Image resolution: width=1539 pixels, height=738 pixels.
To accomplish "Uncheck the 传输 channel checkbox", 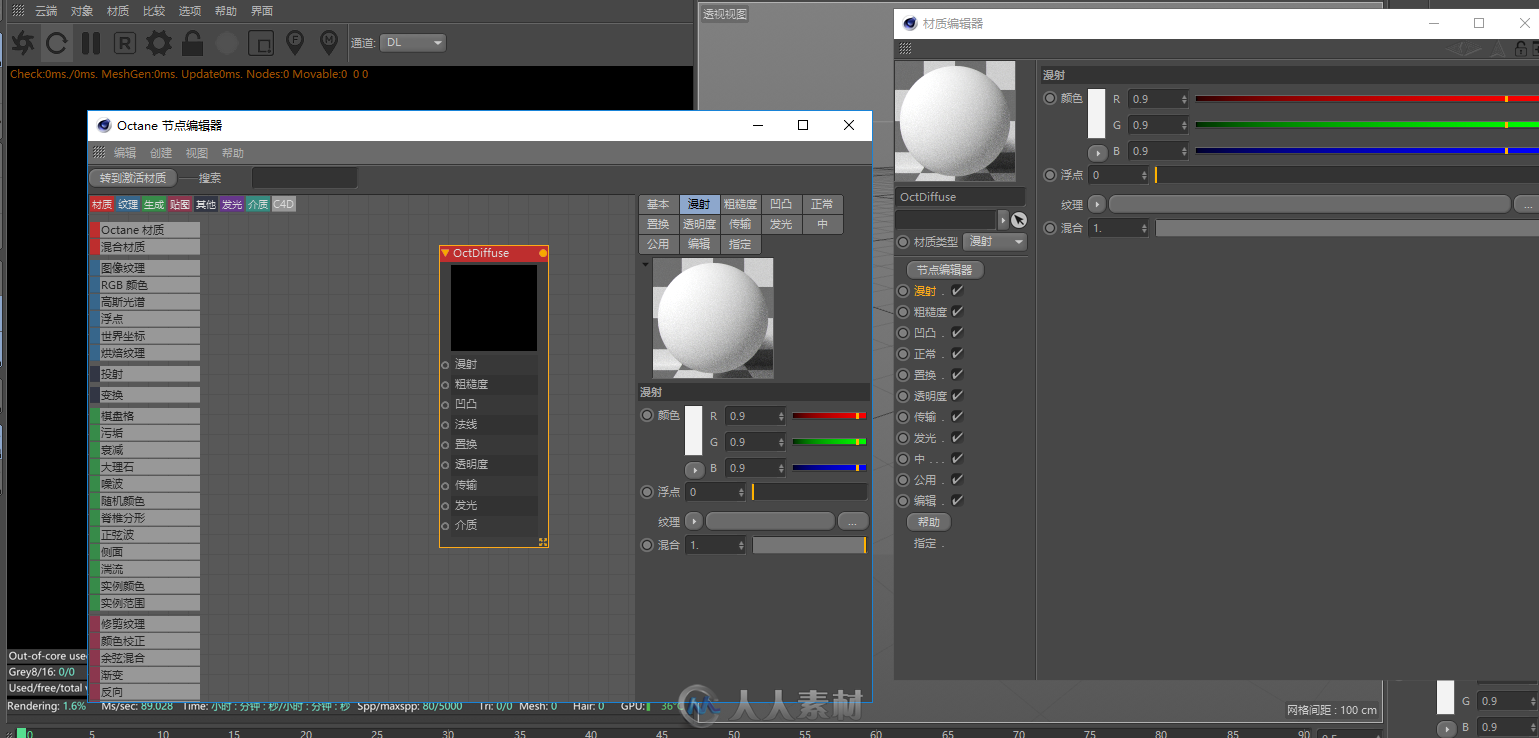I will pos(957,416).
